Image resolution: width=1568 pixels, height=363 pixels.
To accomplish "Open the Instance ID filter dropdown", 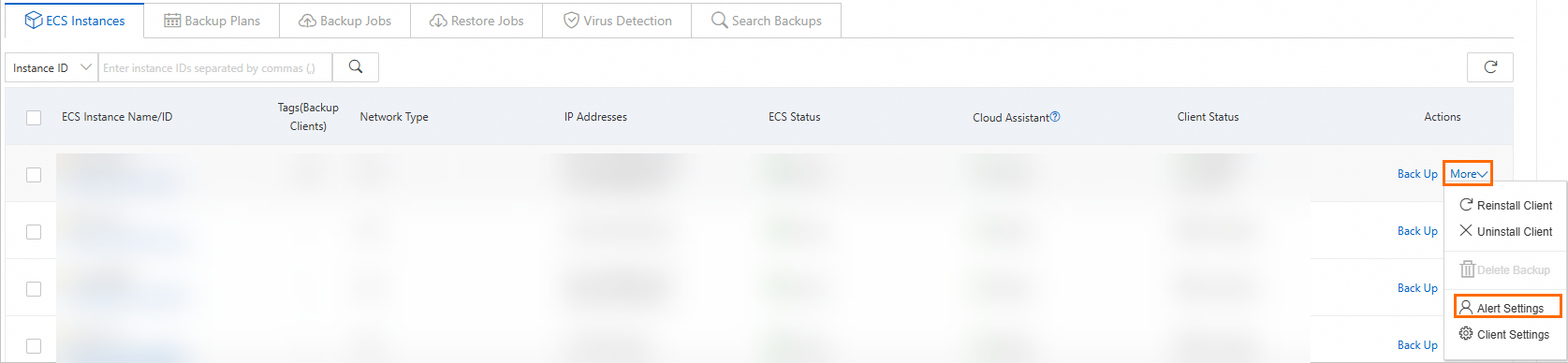I will [x=51, y=67].
